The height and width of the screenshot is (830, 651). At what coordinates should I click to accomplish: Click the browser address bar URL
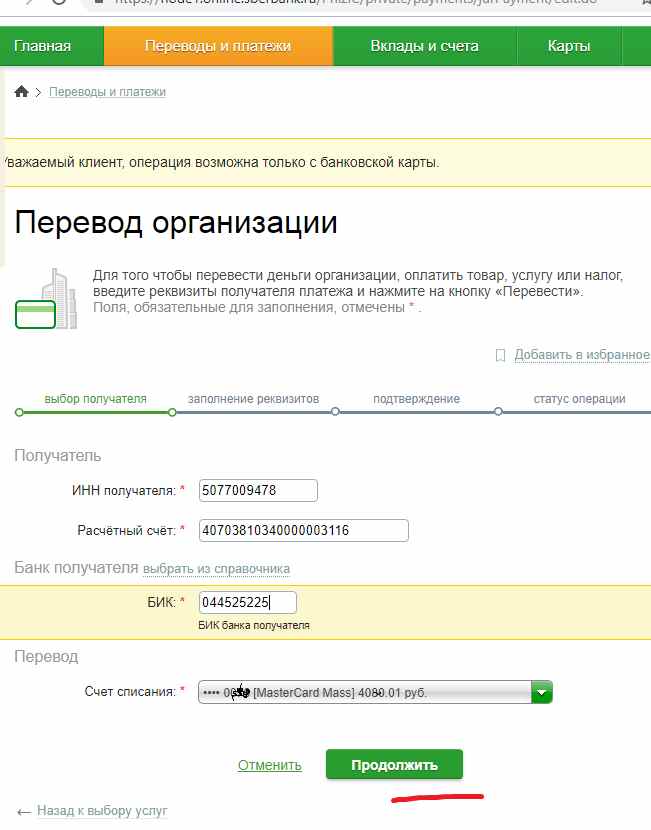[x=355, y=3]
